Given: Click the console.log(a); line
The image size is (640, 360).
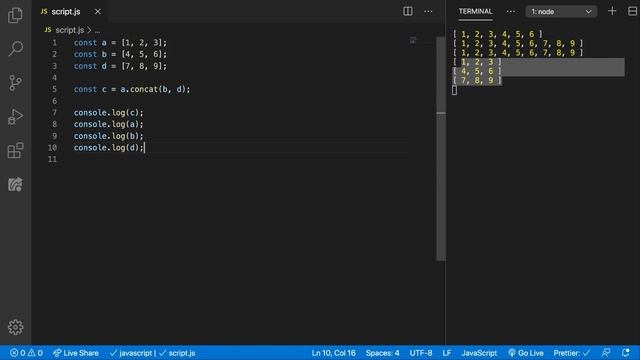Looking at the screenshot, I should (109, 124).
